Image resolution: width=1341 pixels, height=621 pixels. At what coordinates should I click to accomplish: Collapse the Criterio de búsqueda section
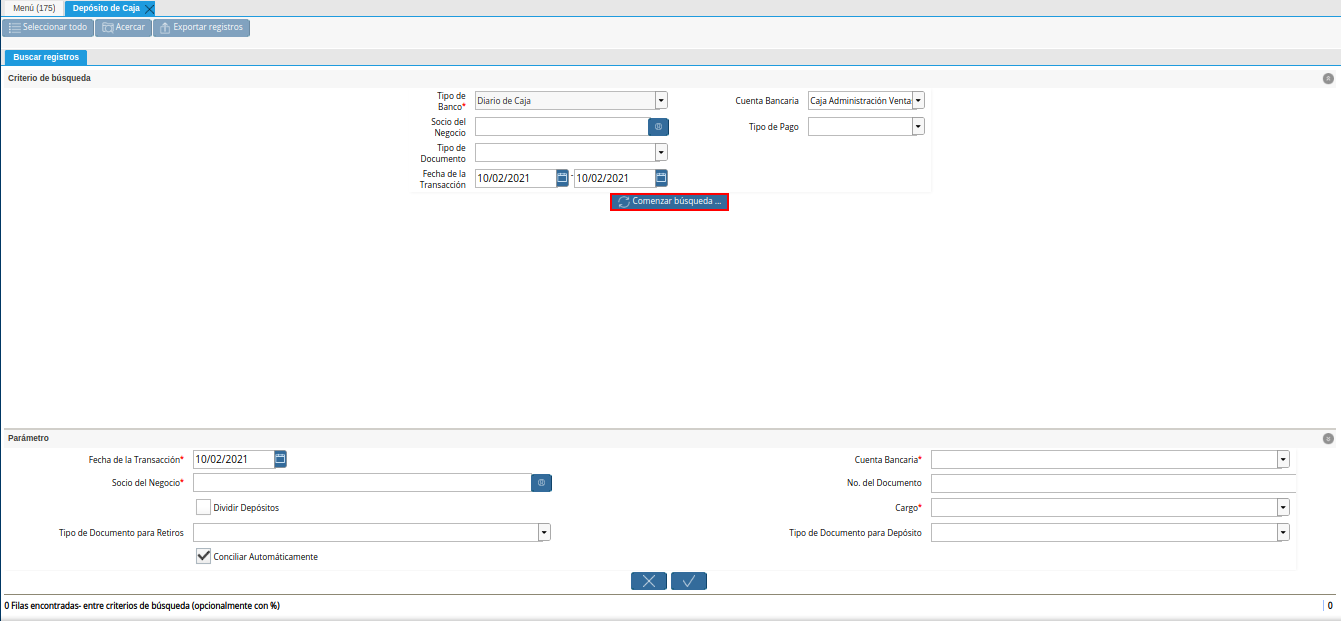(x=1328, y=78)
